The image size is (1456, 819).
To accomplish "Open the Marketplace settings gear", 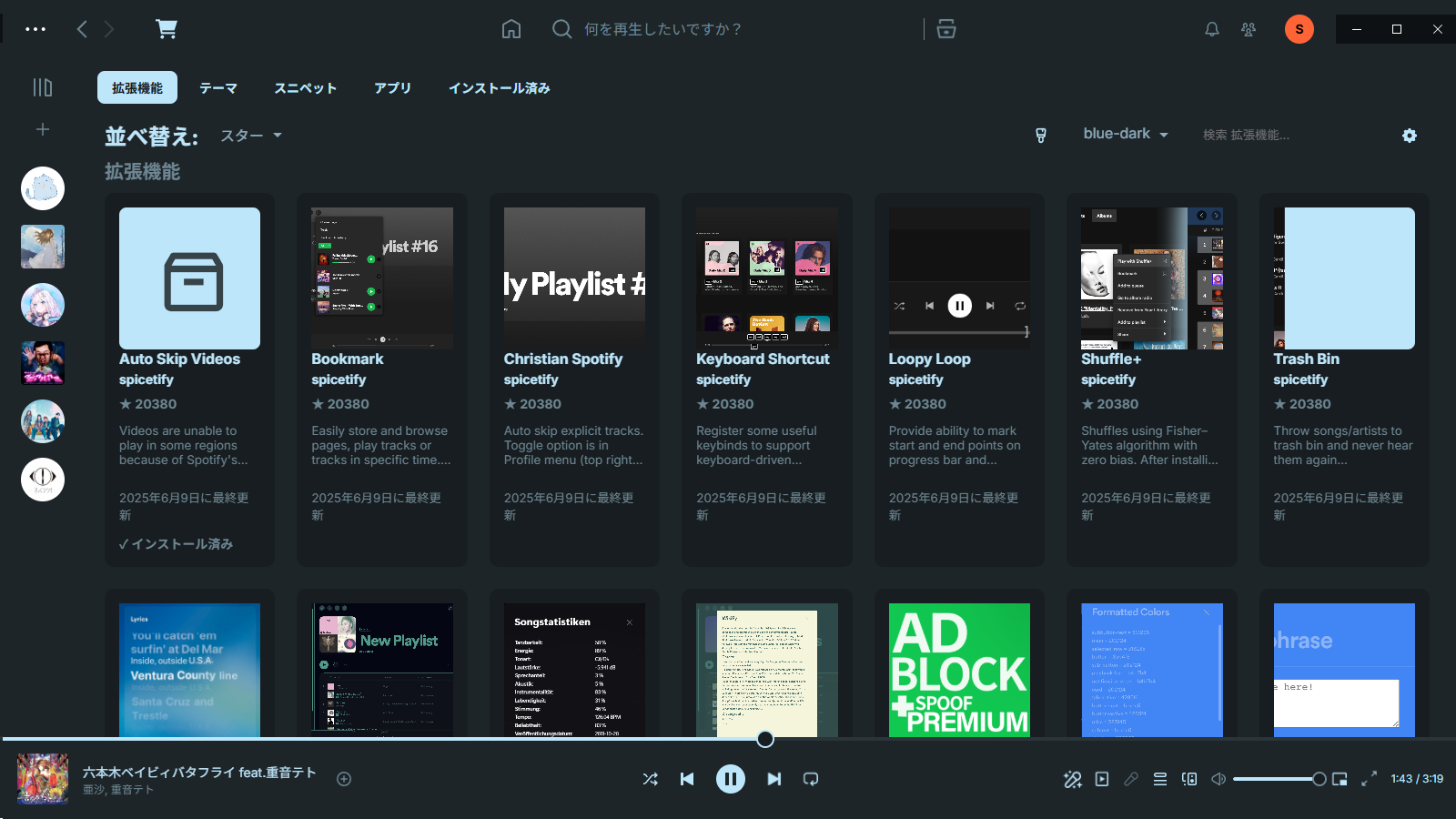I will click(x=1410, y=136).
